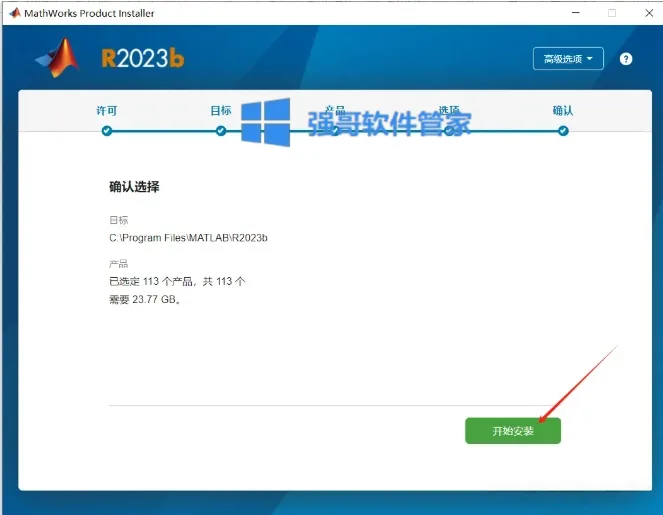Minimize the installer window
Image resolution: width=663 pixels, height=515 pixels.
pyautogui.click(x=575, y=13)
